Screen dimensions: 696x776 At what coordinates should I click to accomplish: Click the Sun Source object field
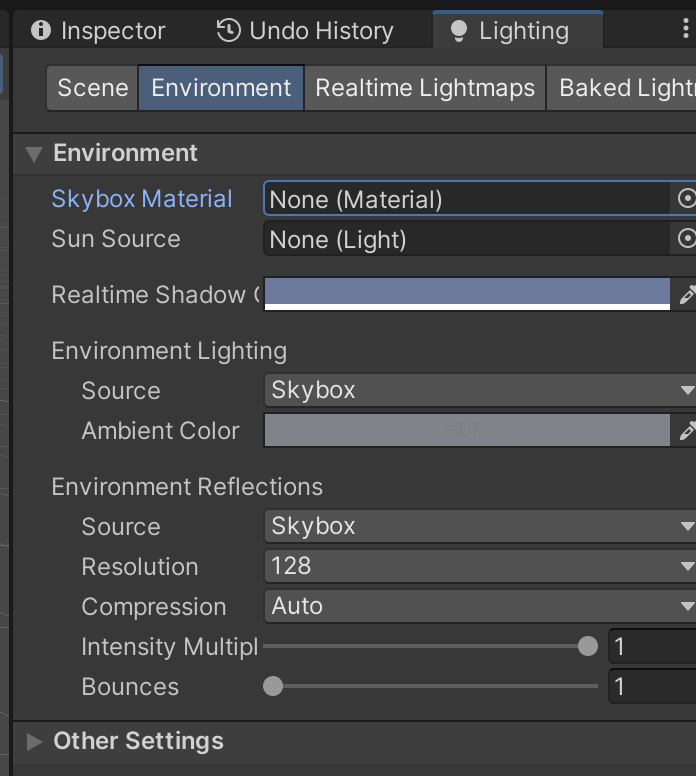tap(467, 239)
